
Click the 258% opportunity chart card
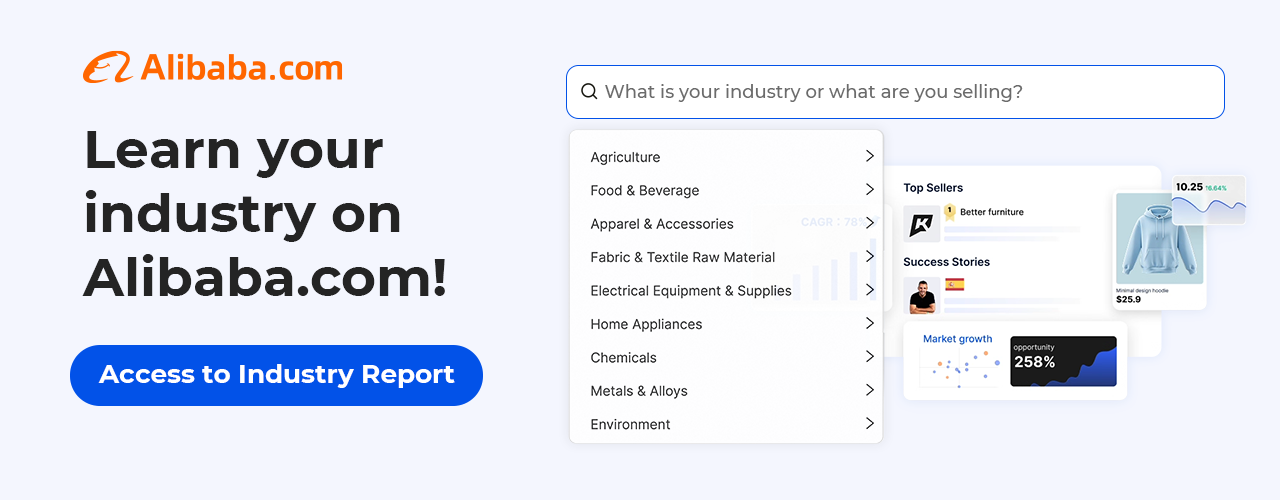1063,361
